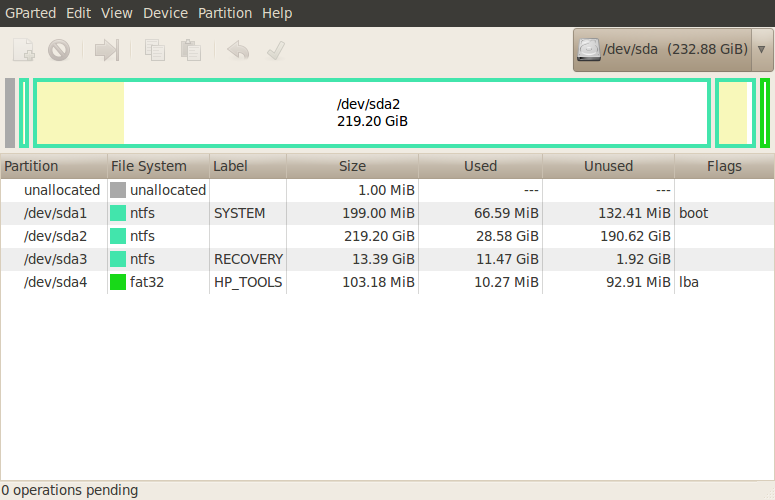Click the File System column header

tap(149, 166)
